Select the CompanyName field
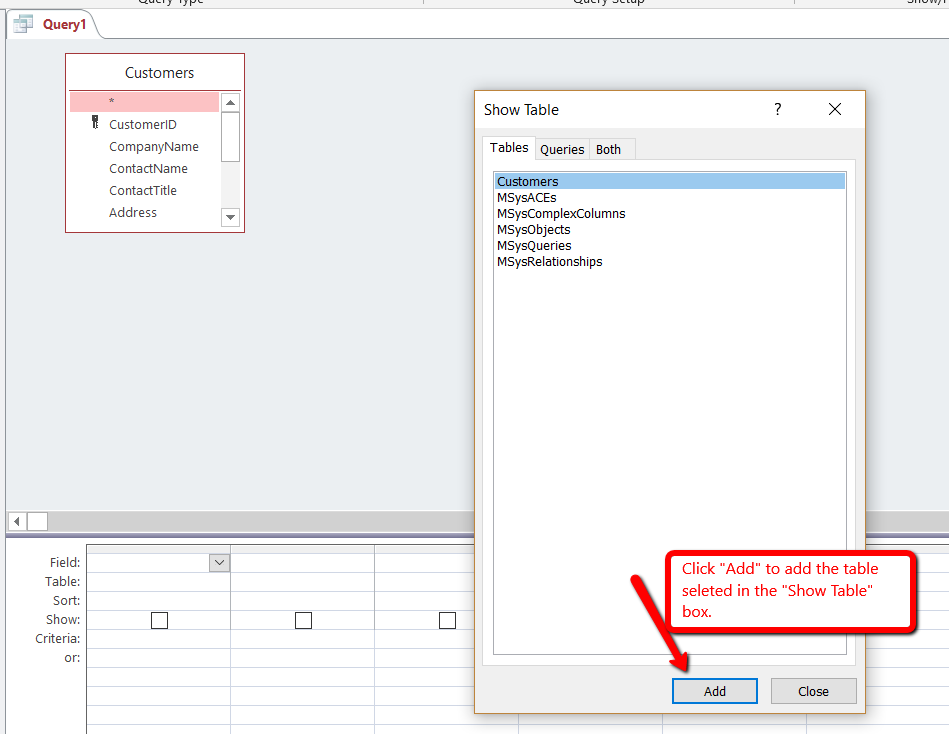 [x=154, y=146]
